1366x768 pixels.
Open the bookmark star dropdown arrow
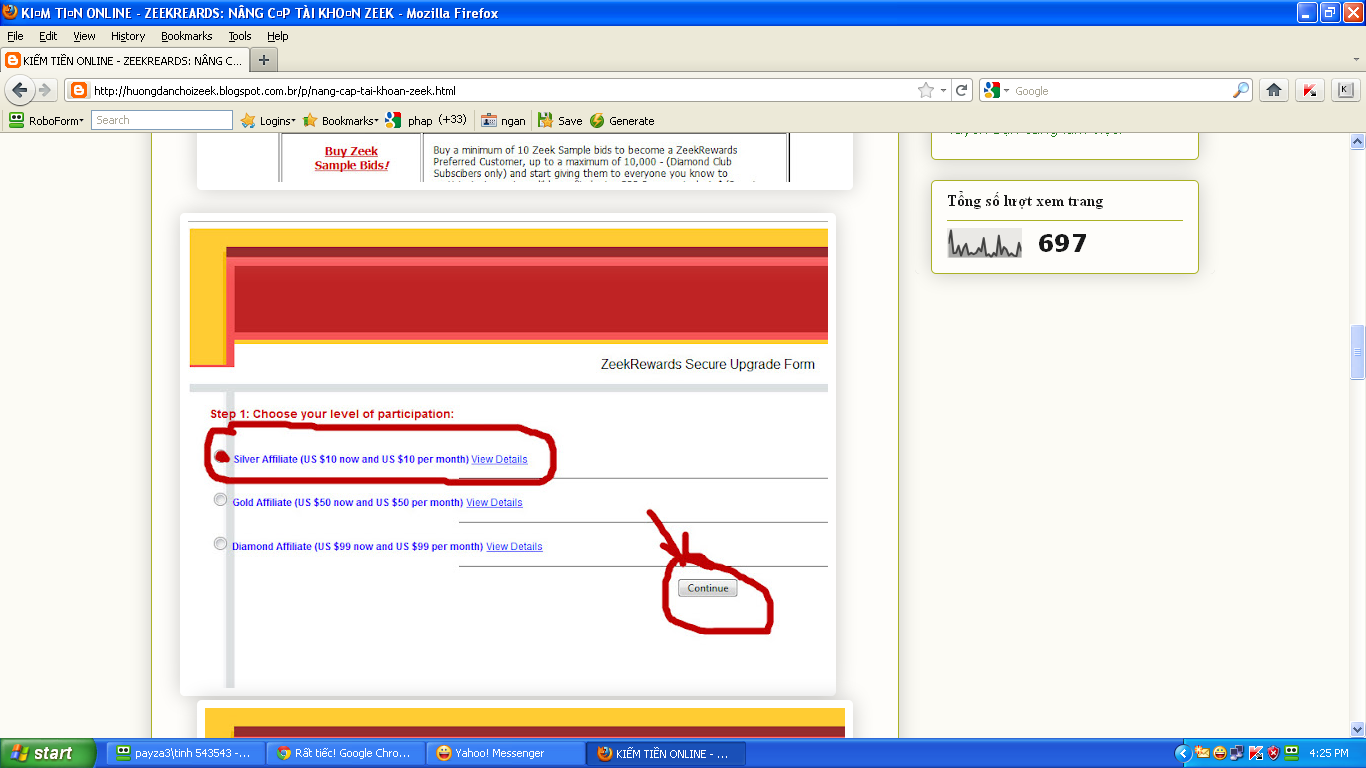pyautogui.click(x=944, y=90)
